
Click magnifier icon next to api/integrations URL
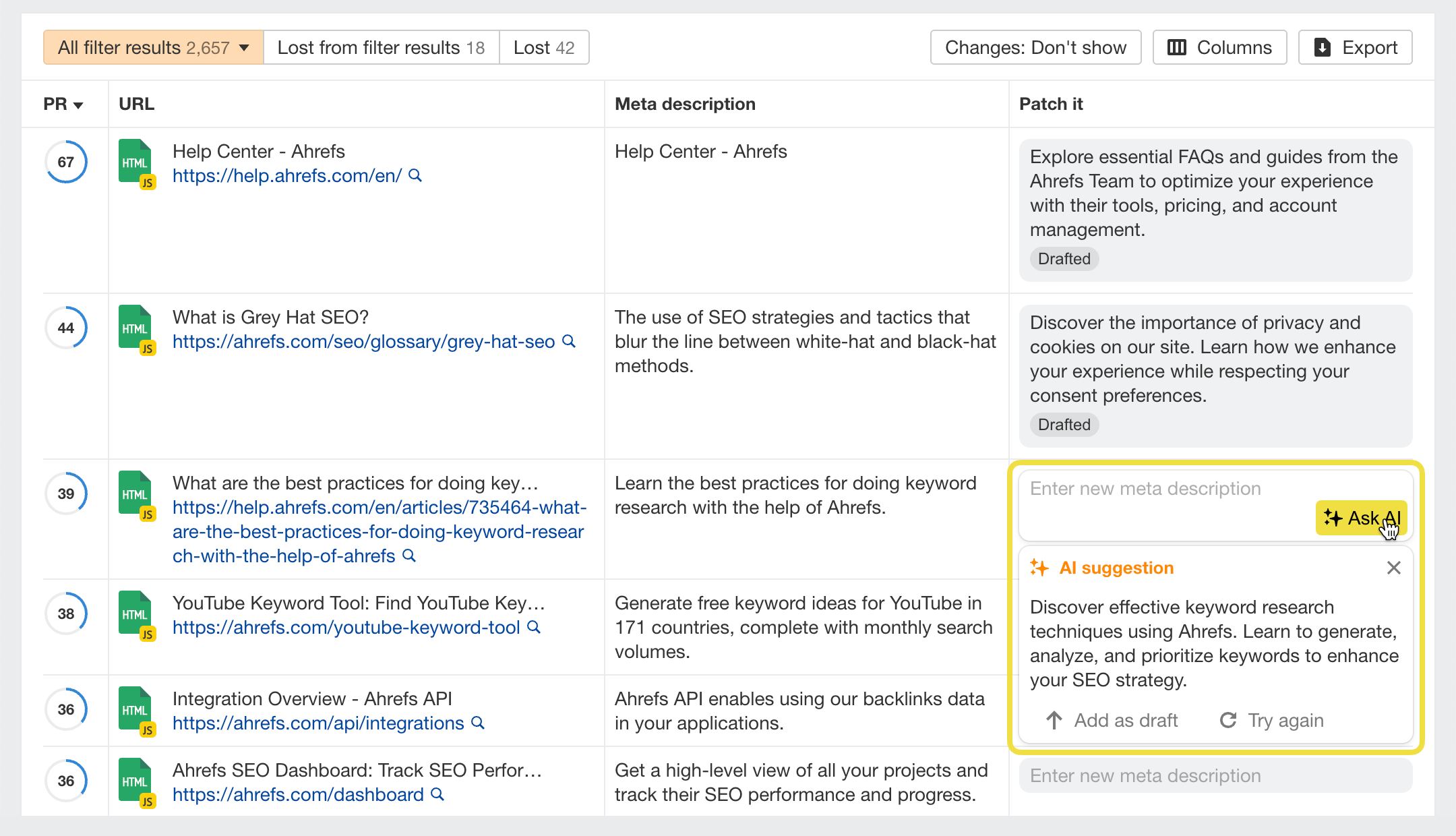478,723
